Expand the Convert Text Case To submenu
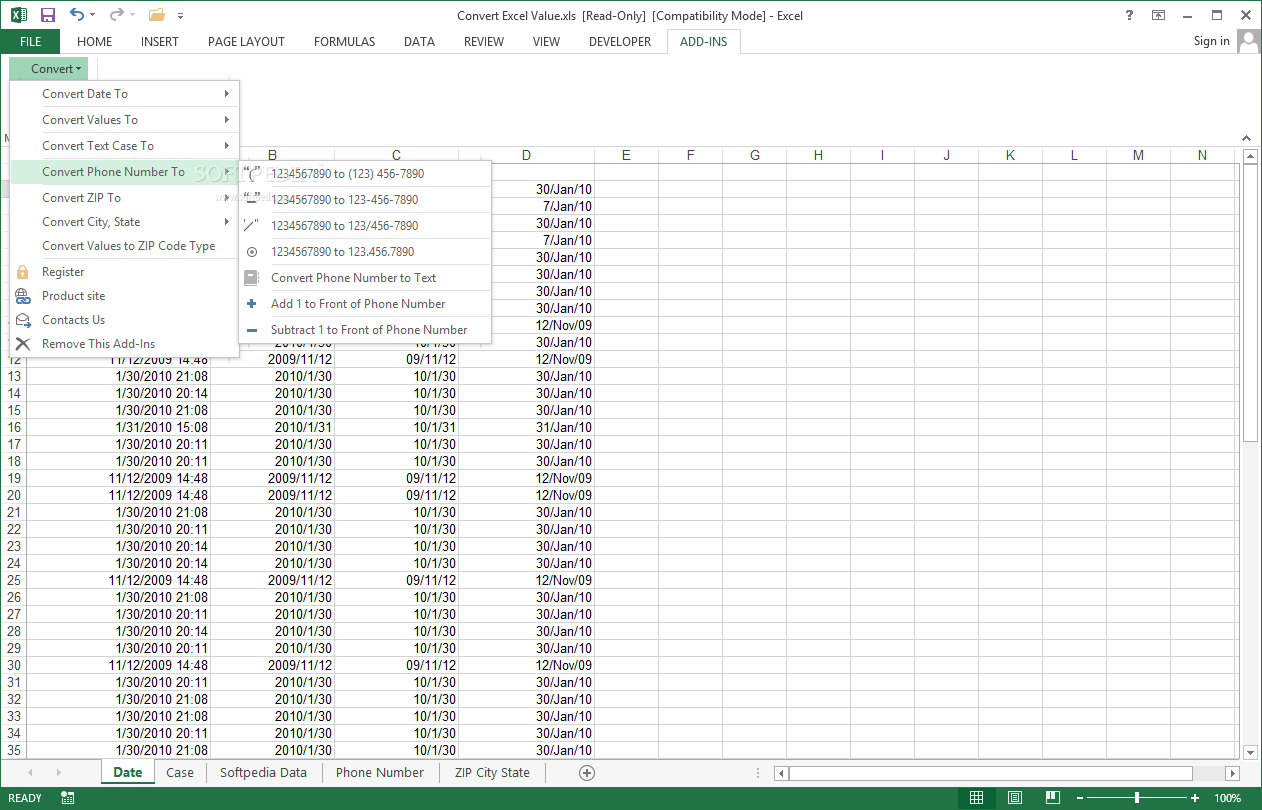 pyautogui.click(x=125, y=146)
